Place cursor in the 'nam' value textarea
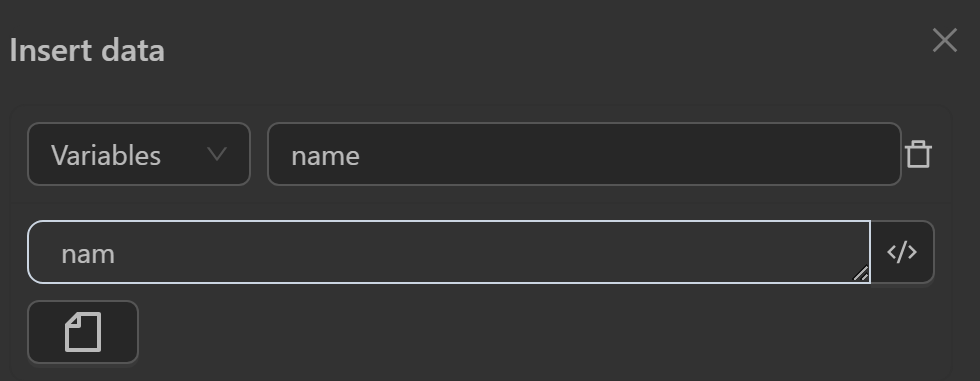This screenshot has width=980, height=381. tap(449, 252)
